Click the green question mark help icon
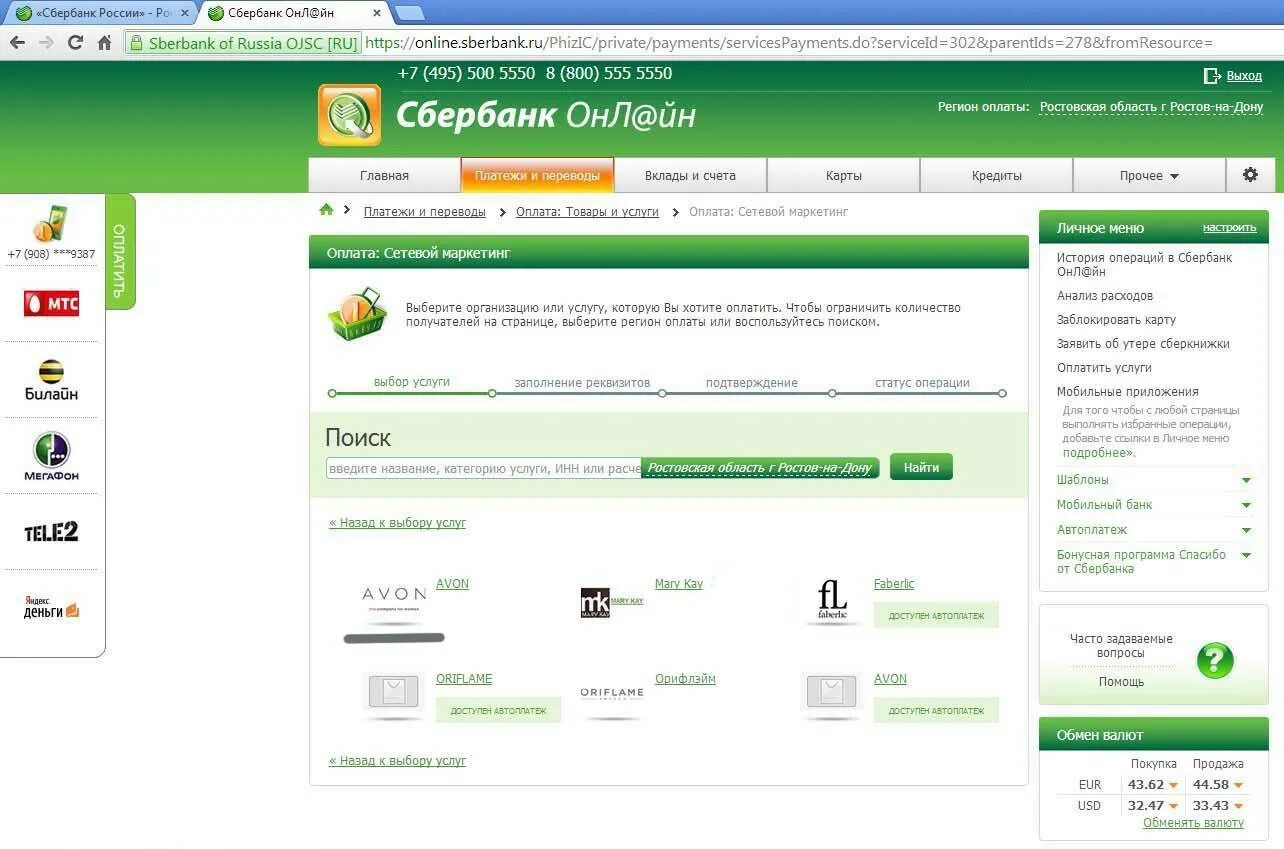This screenshot has width=1284, height=849. point(1215,660)
